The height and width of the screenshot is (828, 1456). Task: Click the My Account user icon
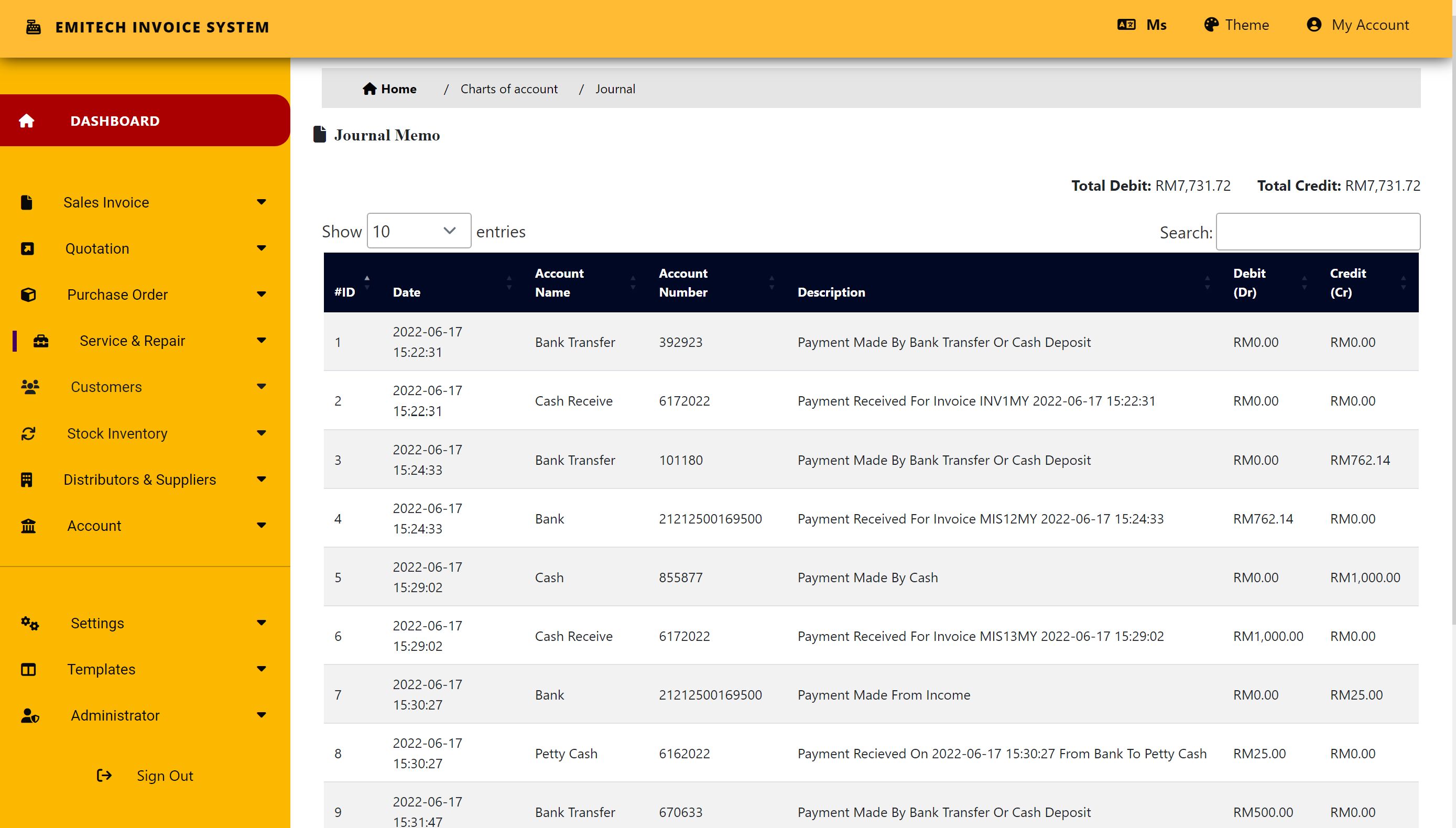click(1314, 25)
